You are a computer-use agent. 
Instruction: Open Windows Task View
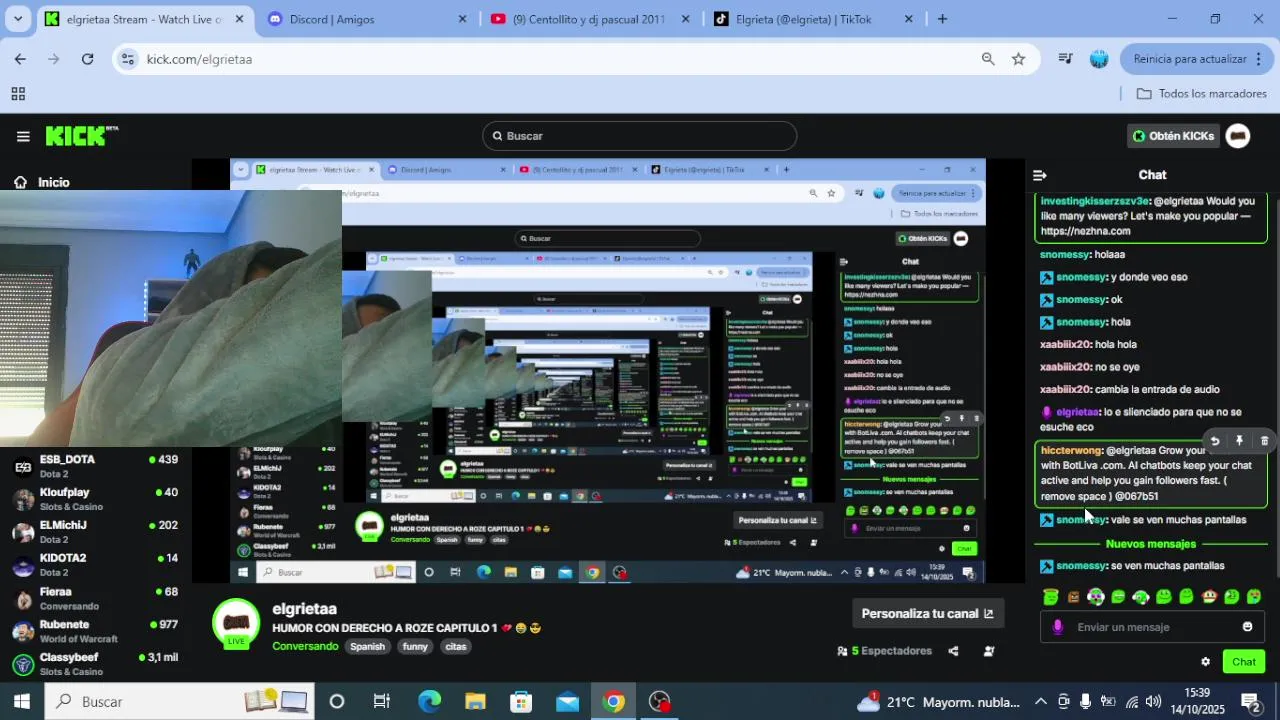pyautogui.click(x=382, y=702)
